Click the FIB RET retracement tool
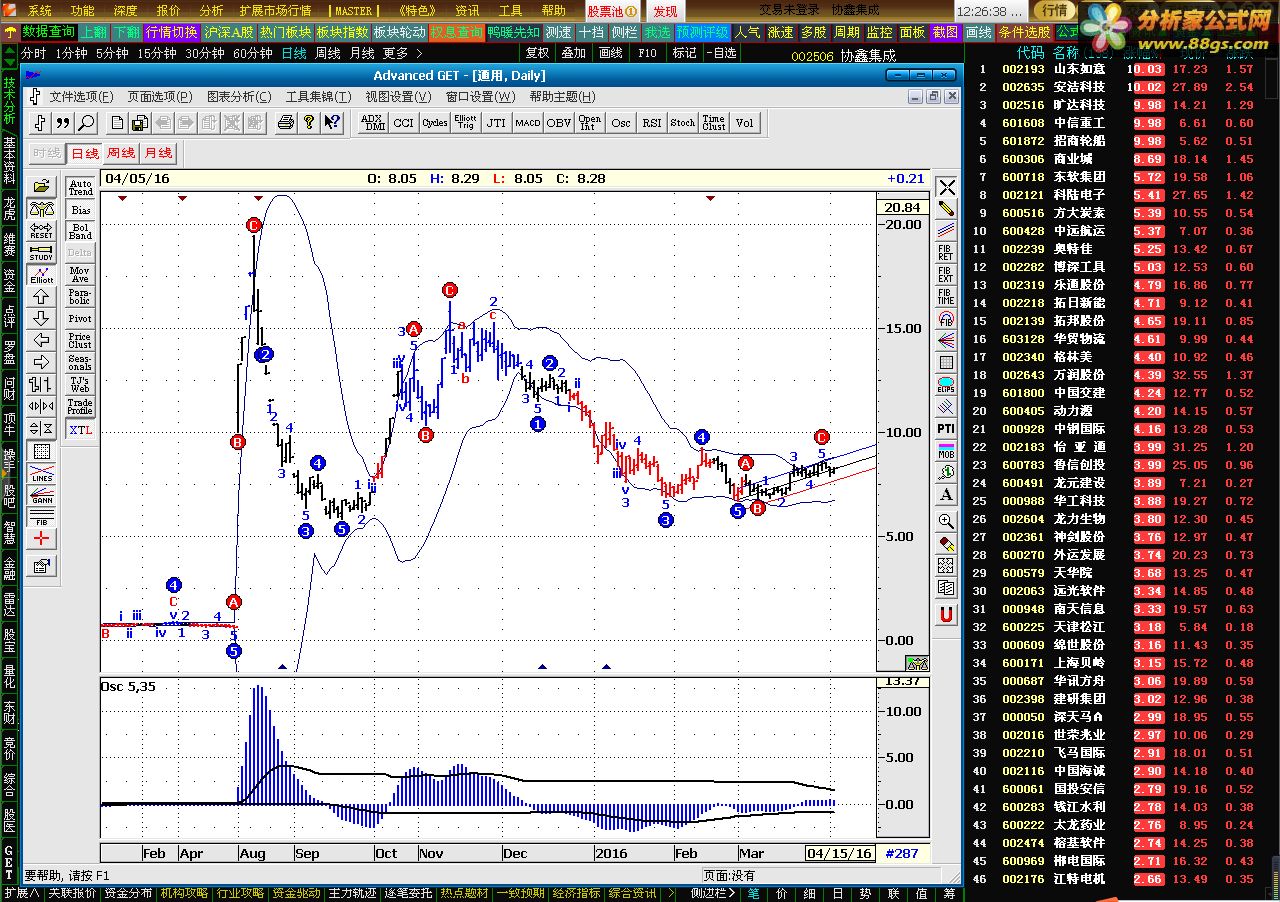Screen dimensions: 1280x902 946,253
